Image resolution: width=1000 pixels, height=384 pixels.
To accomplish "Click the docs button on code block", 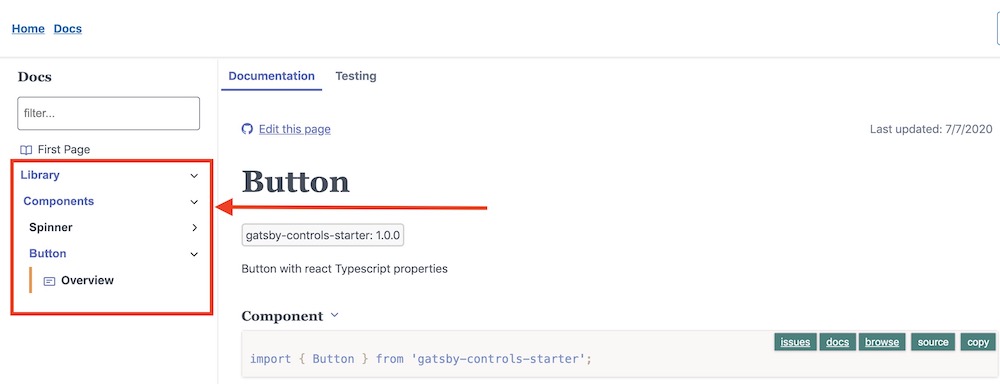I will (837, 342).
